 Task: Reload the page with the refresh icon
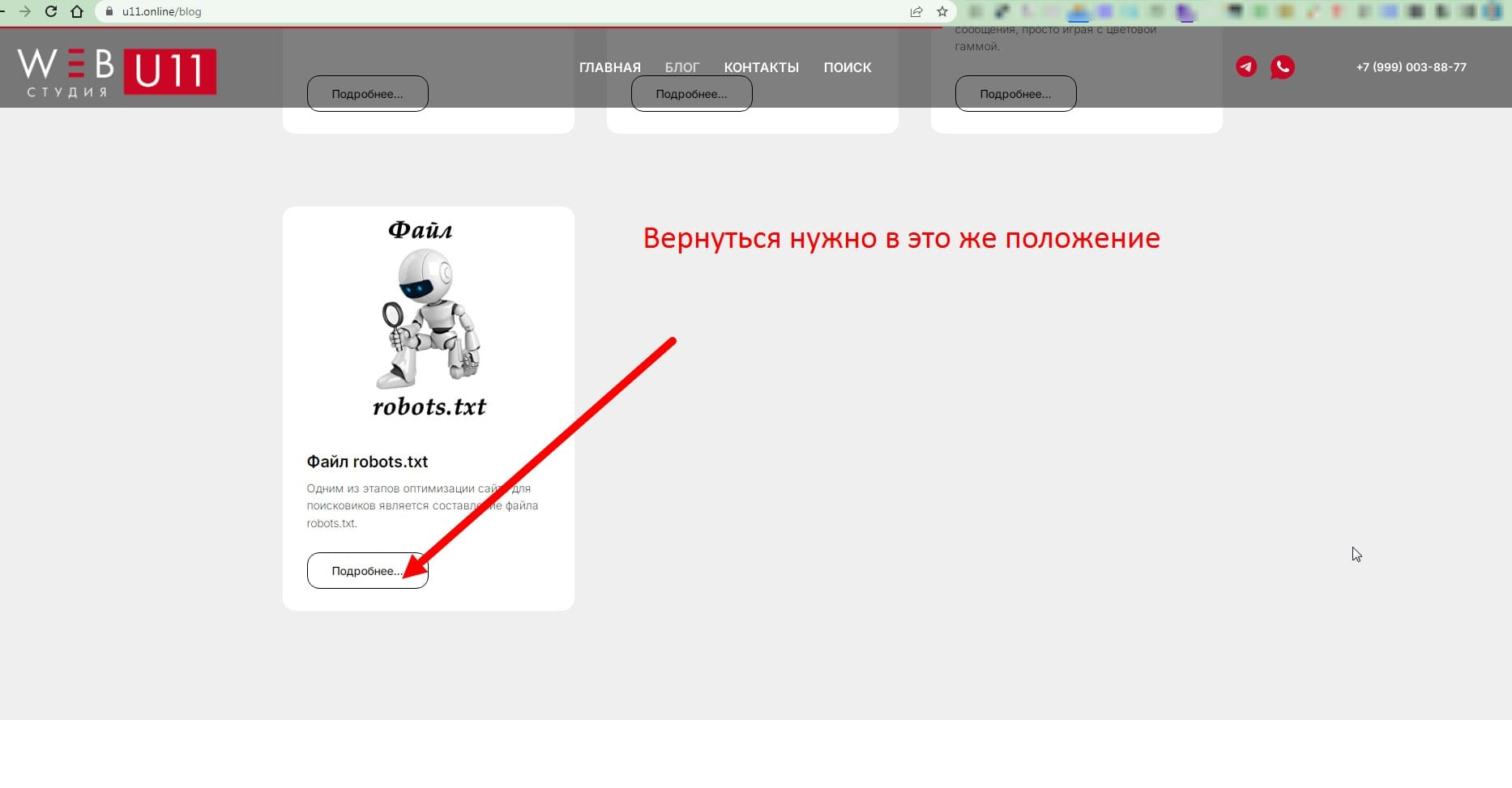point(51,11)
